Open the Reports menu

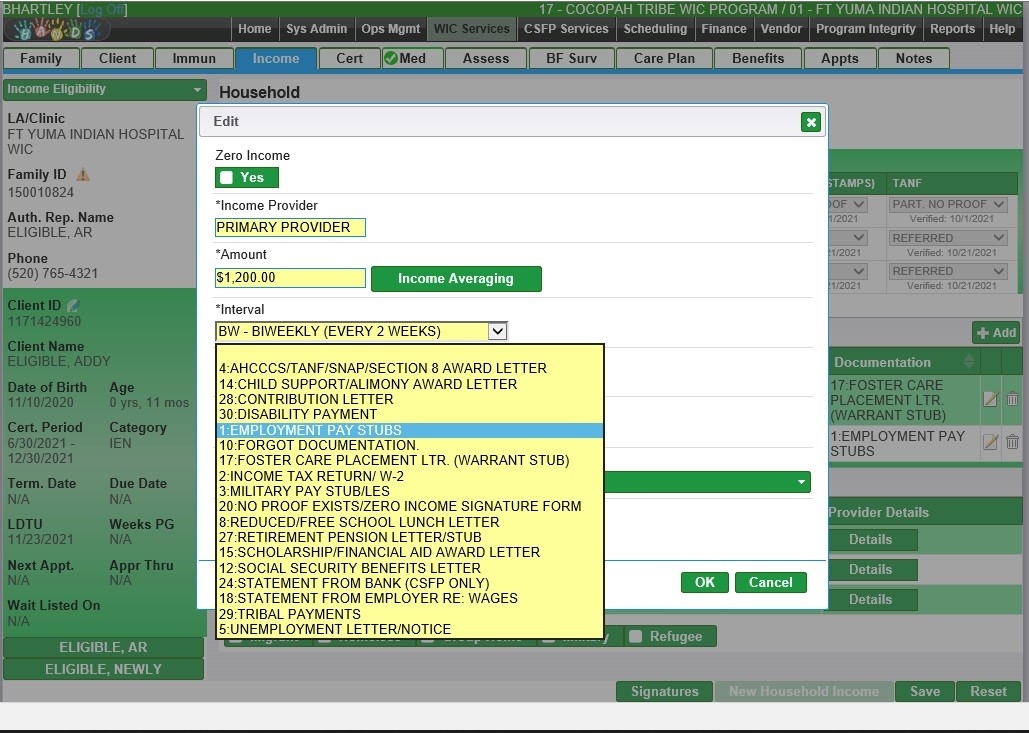(x=952, y=29)
